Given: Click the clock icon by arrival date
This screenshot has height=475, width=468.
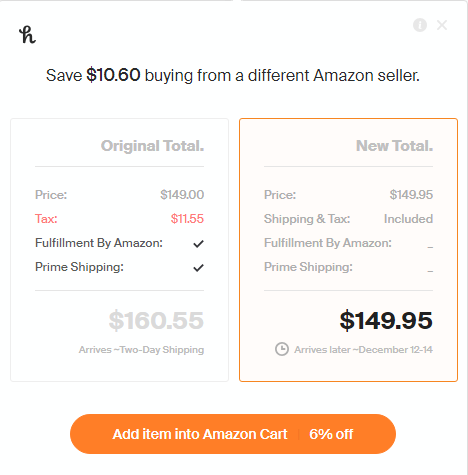Looking at the screenshot, I should pos(282,349).
